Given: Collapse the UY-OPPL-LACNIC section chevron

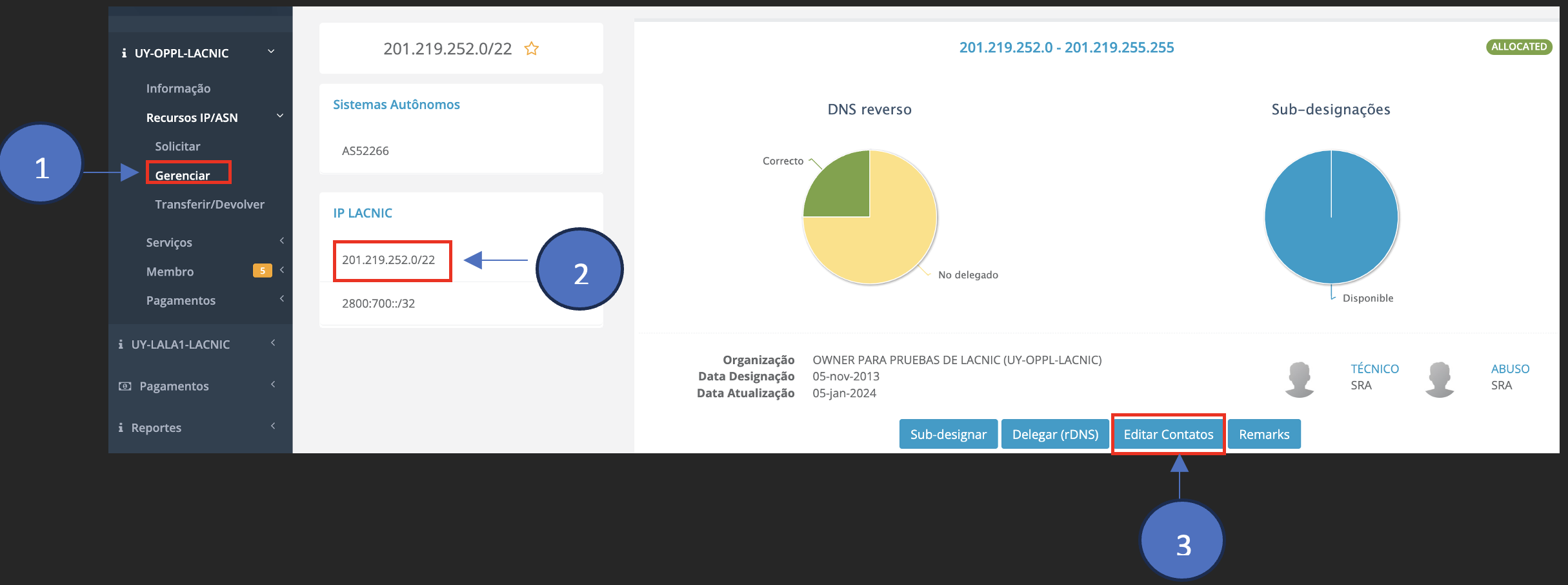Looking at the screenshot, I should (271, 52).
